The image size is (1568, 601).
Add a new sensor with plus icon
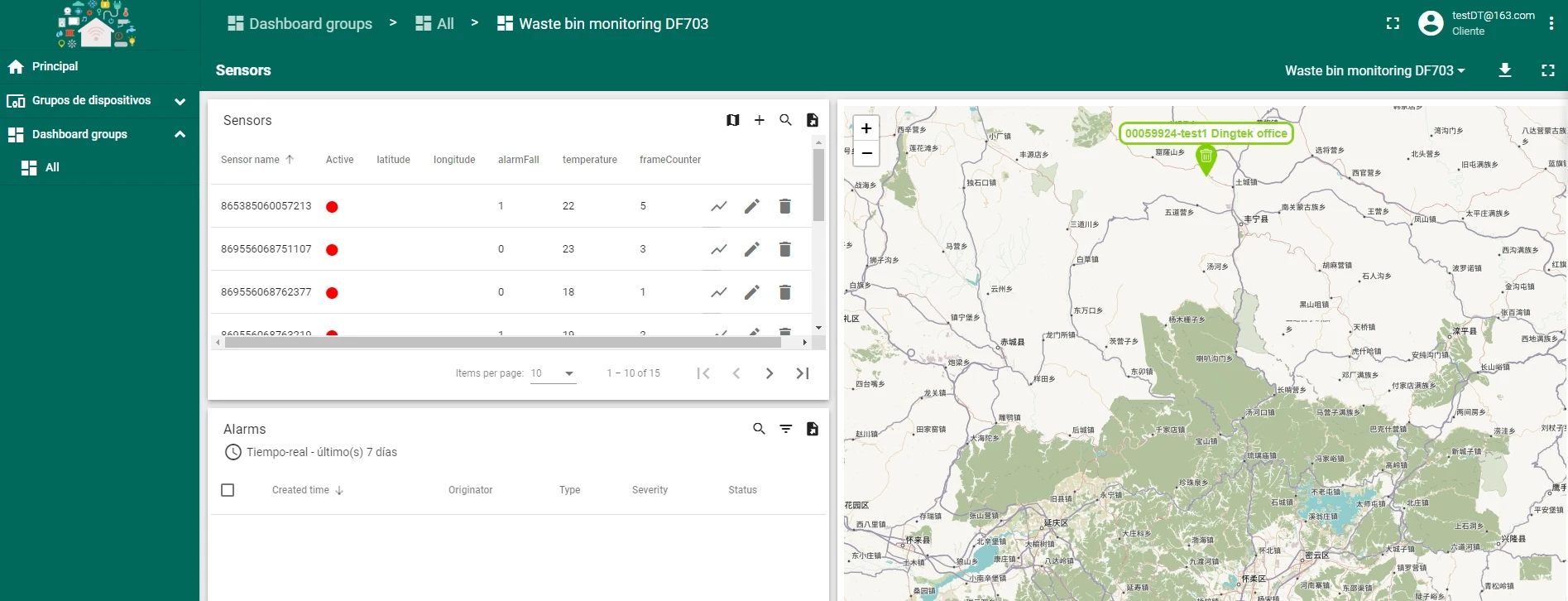[759, 120]
